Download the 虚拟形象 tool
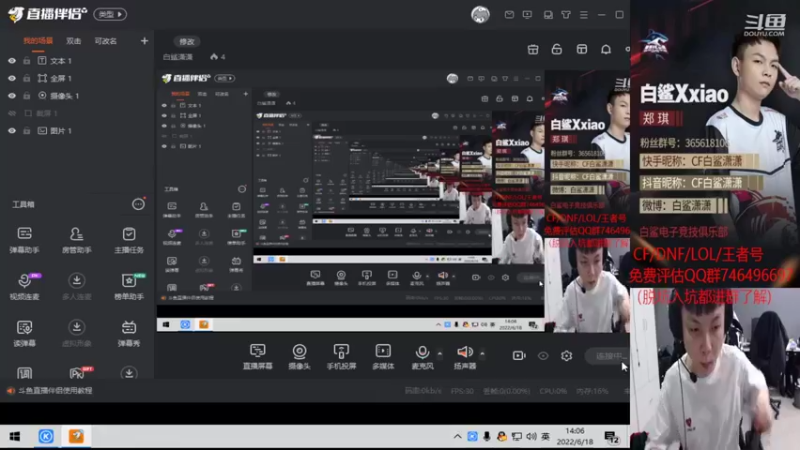 pos(77,333)
